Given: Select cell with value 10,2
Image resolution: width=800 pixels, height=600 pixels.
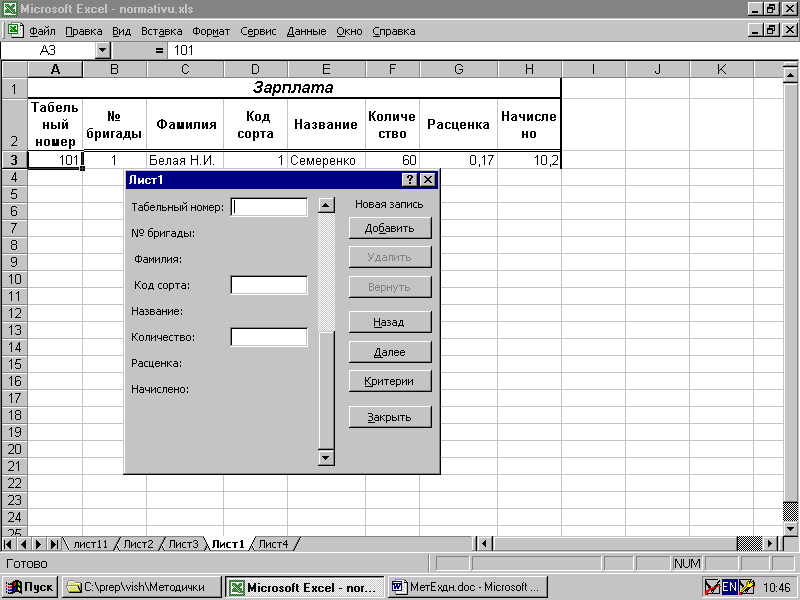Looking at the screenshot, I should 529,160.
